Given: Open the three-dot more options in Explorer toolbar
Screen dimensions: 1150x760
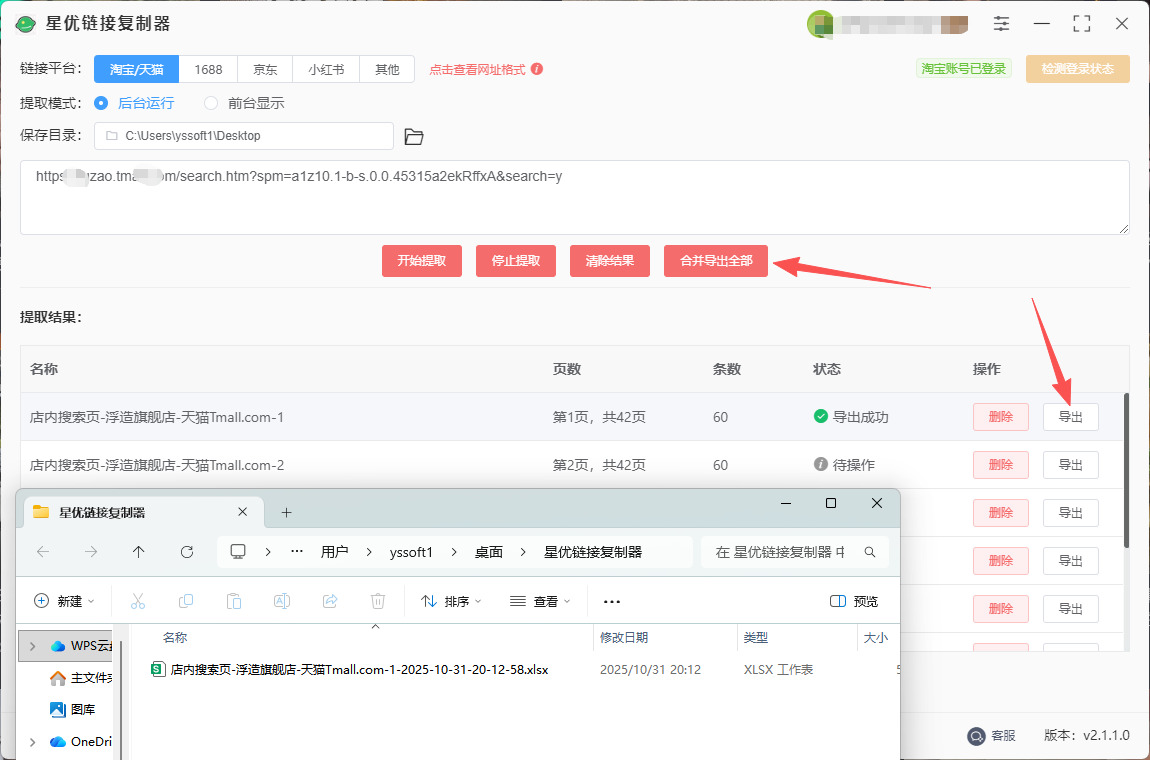Looking at the screenshot, I should pyautogui.click(x=612, y=602).
